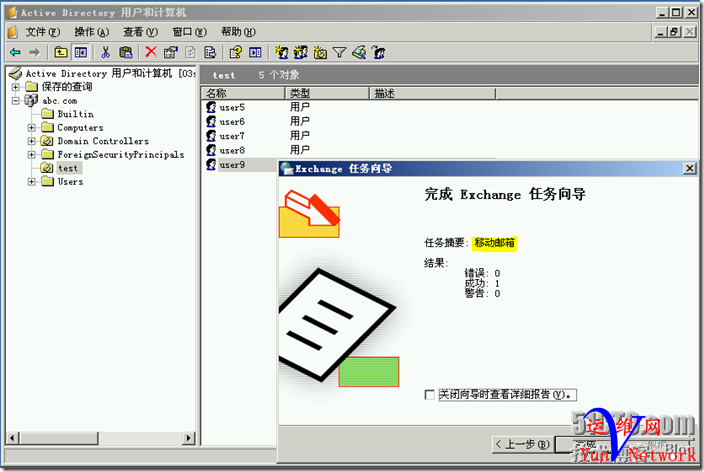Click the action pane toggle icon next to Help
The height and width of the screenshot is (472, 704).
[255, 53]
